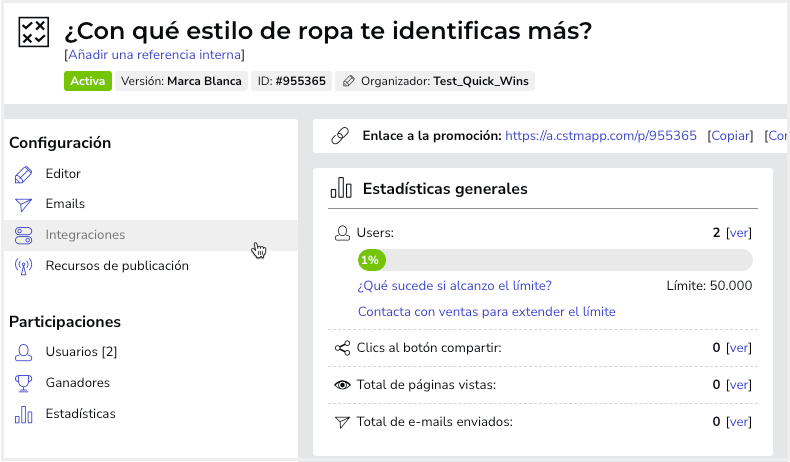
Task: Click the green Activa status badge
Action: pos(88,81)
